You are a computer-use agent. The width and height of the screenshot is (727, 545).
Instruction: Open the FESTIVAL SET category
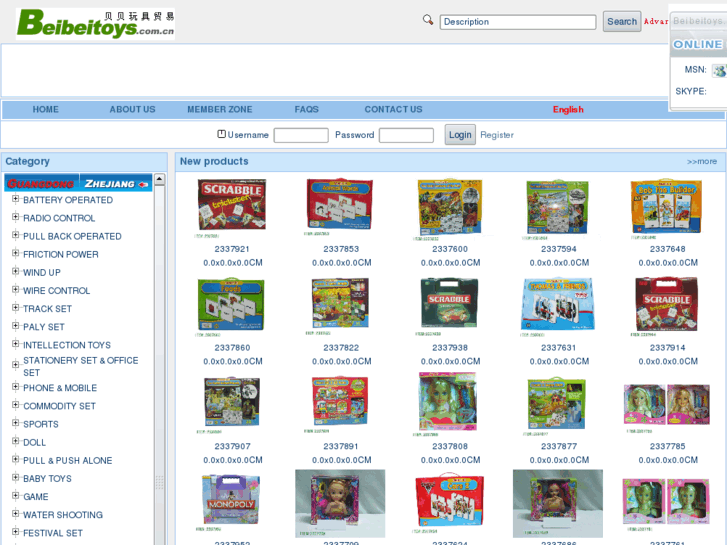tap(53, 533)
